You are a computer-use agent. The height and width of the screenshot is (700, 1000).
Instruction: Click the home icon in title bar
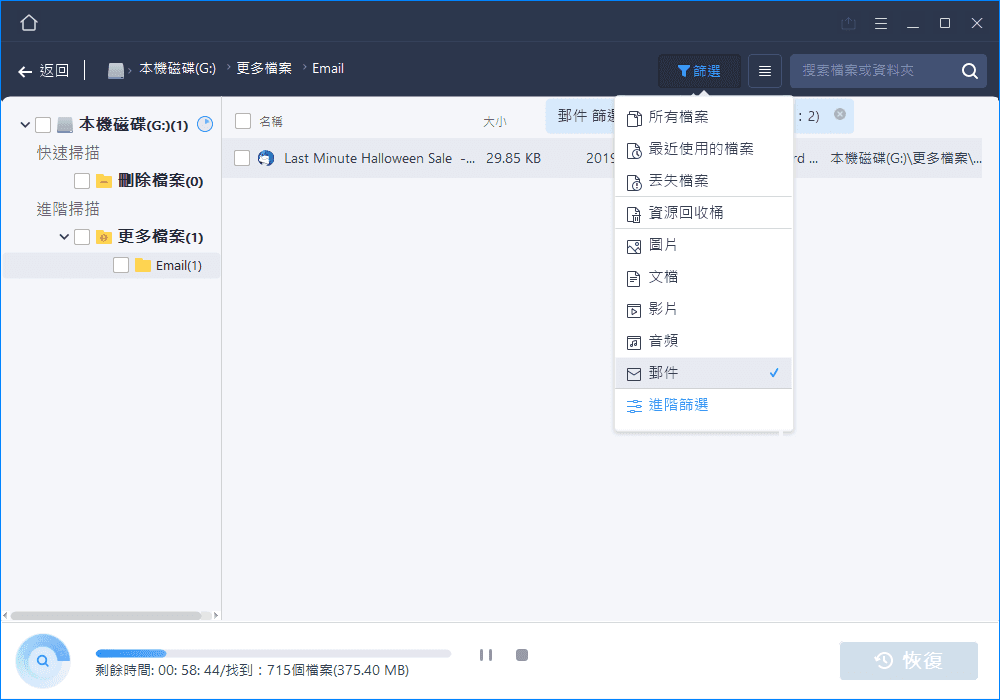29,22
